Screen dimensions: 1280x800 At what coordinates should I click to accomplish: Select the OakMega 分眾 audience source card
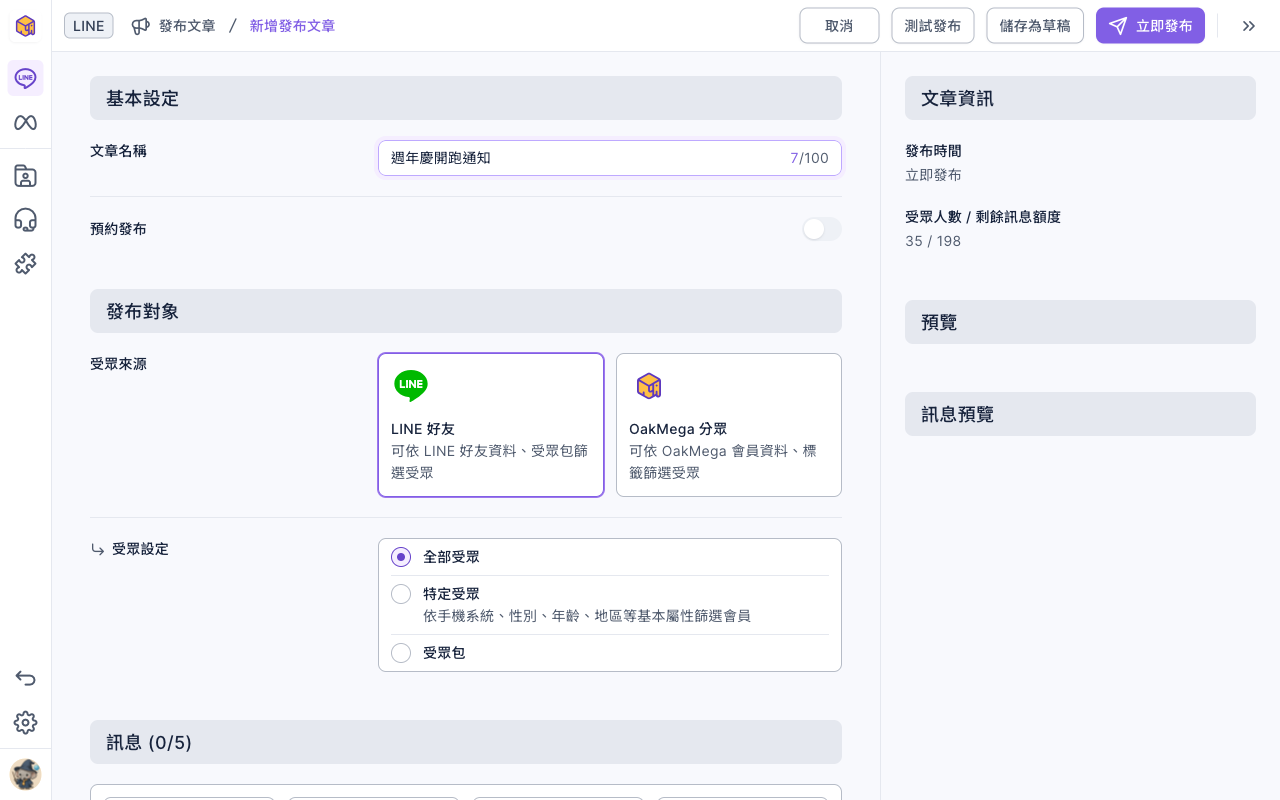[x=729, y=425]
